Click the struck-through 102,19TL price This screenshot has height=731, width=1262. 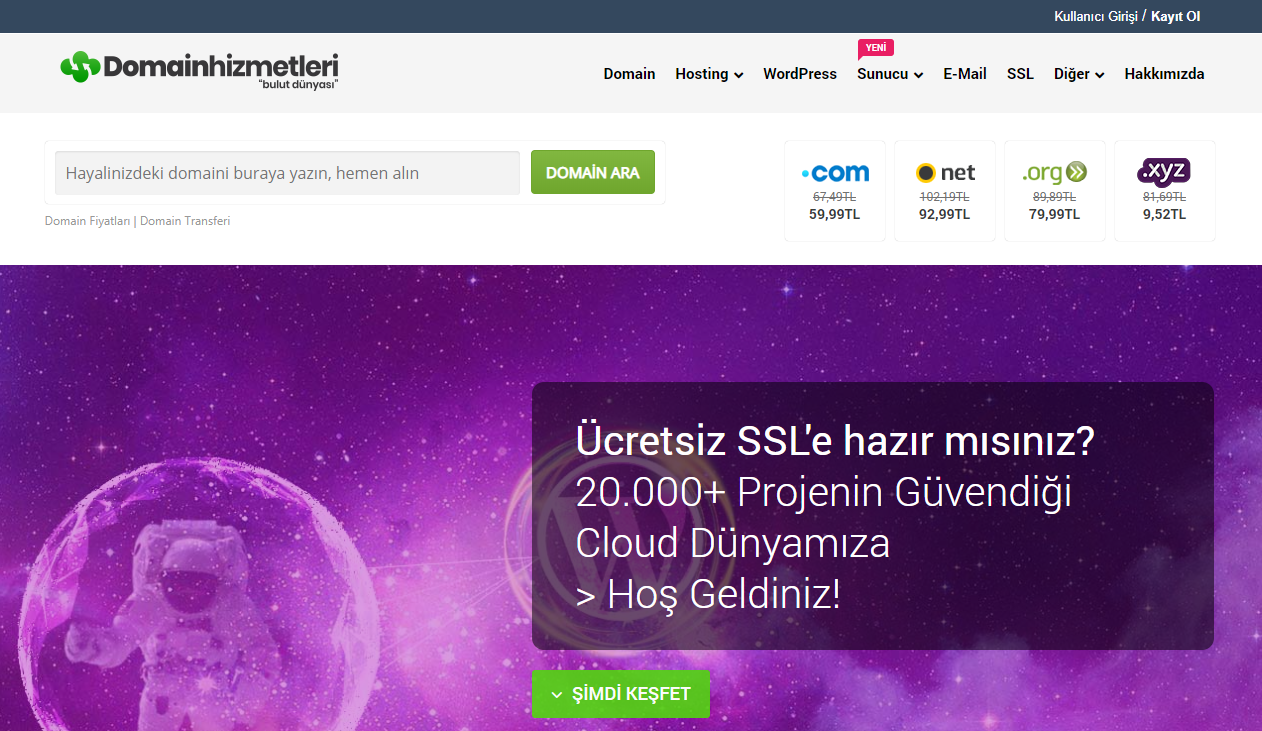coord(945,198)
